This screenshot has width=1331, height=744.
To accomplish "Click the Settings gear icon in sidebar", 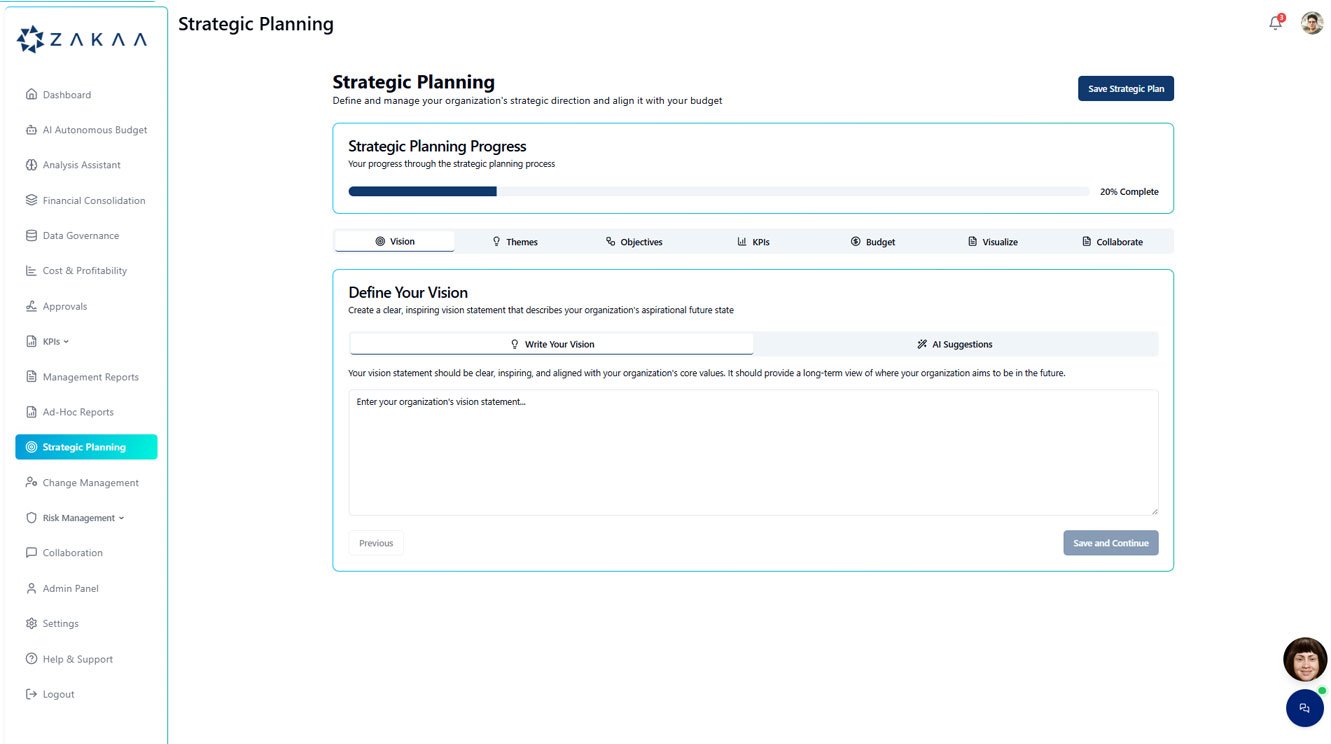I will tap(31, 624).
